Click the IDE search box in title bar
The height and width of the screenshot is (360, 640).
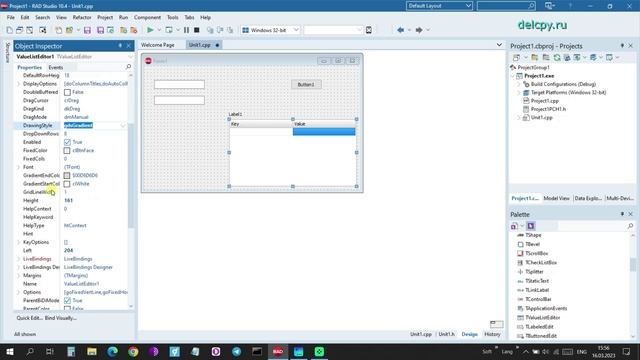pos(506,6)
